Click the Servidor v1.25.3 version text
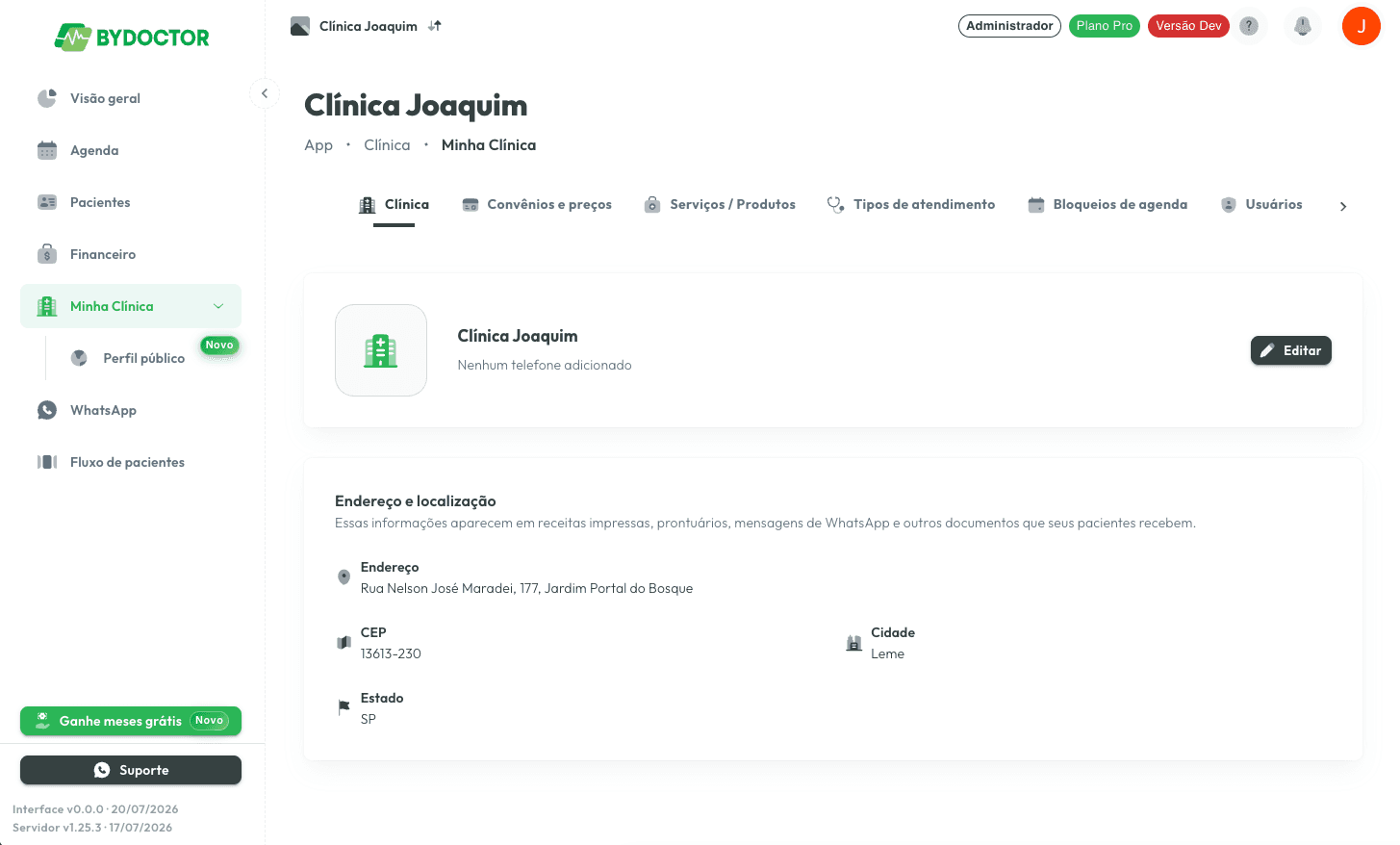This screenshot has width=1400, height=845. tap(92, 828)
